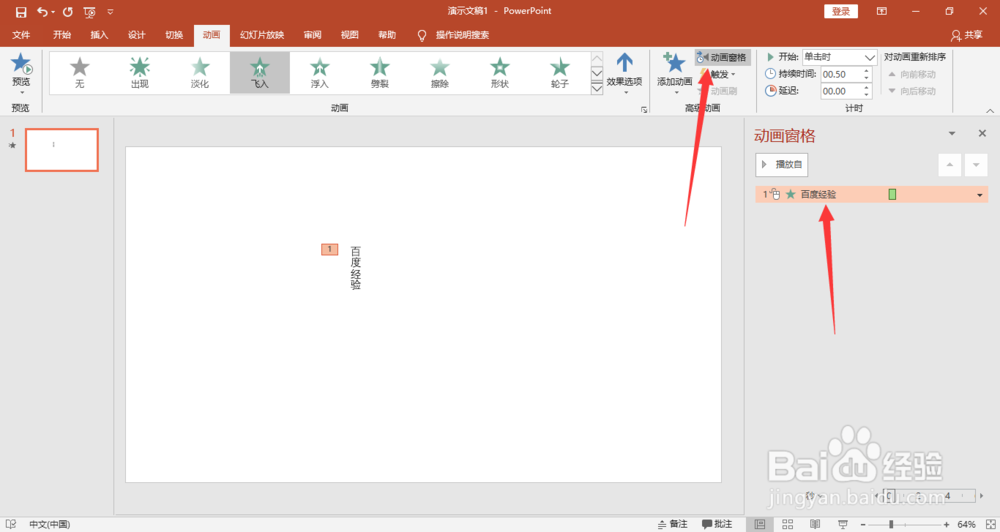Open the Trigger (触发) dropdown
The image size is (1000, 532).
718,75
